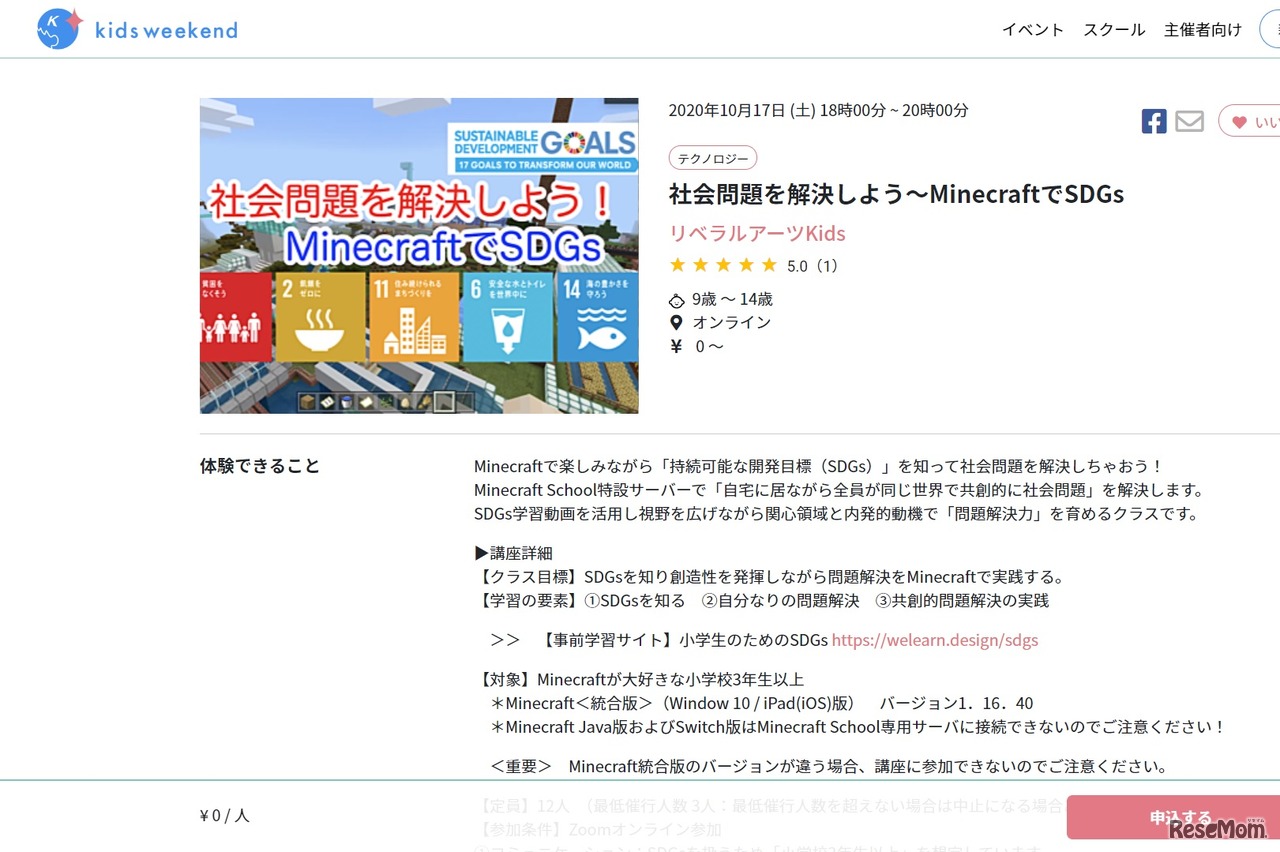Open the 主催者向け menu item
The image size is (1280, 852).
tap(1203, 30)
